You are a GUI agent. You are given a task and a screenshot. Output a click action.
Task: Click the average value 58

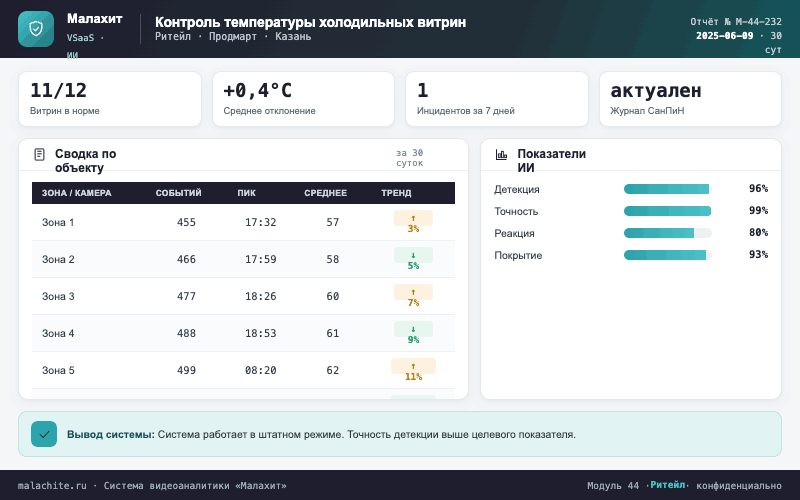pos(333,259)
